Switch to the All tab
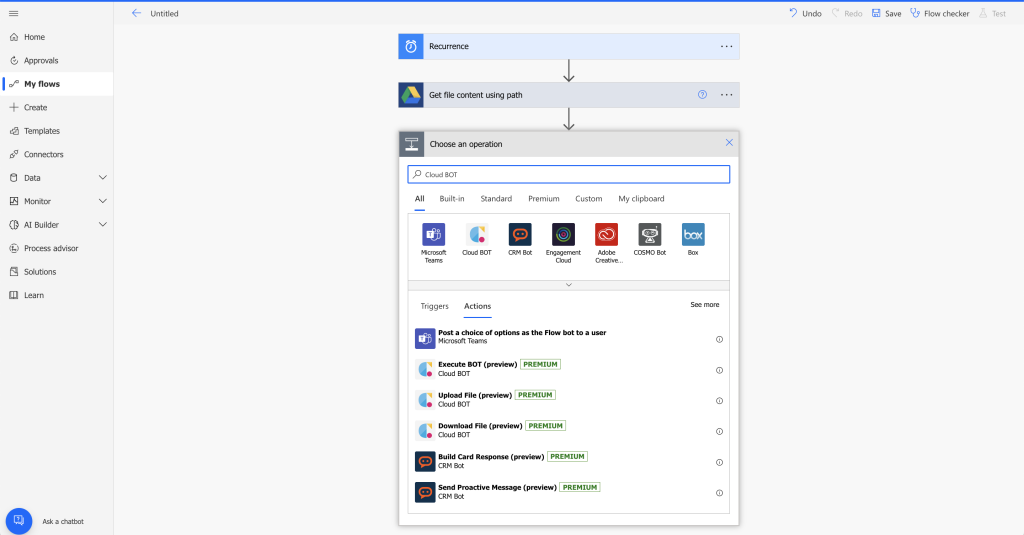 pos(419,199)
